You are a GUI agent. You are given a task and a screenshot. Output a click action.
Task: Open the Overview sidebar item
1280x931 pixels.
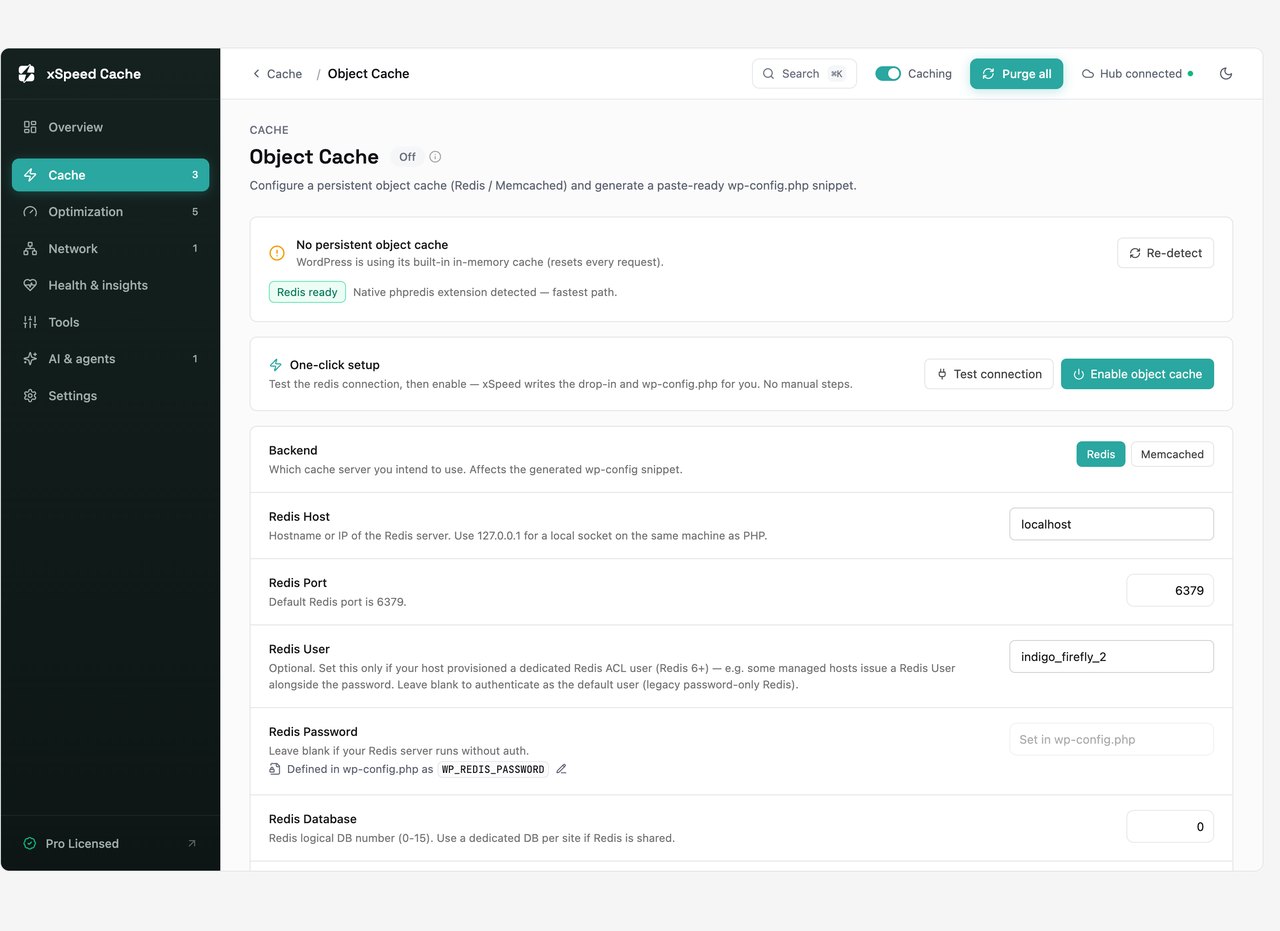(110, 127)
